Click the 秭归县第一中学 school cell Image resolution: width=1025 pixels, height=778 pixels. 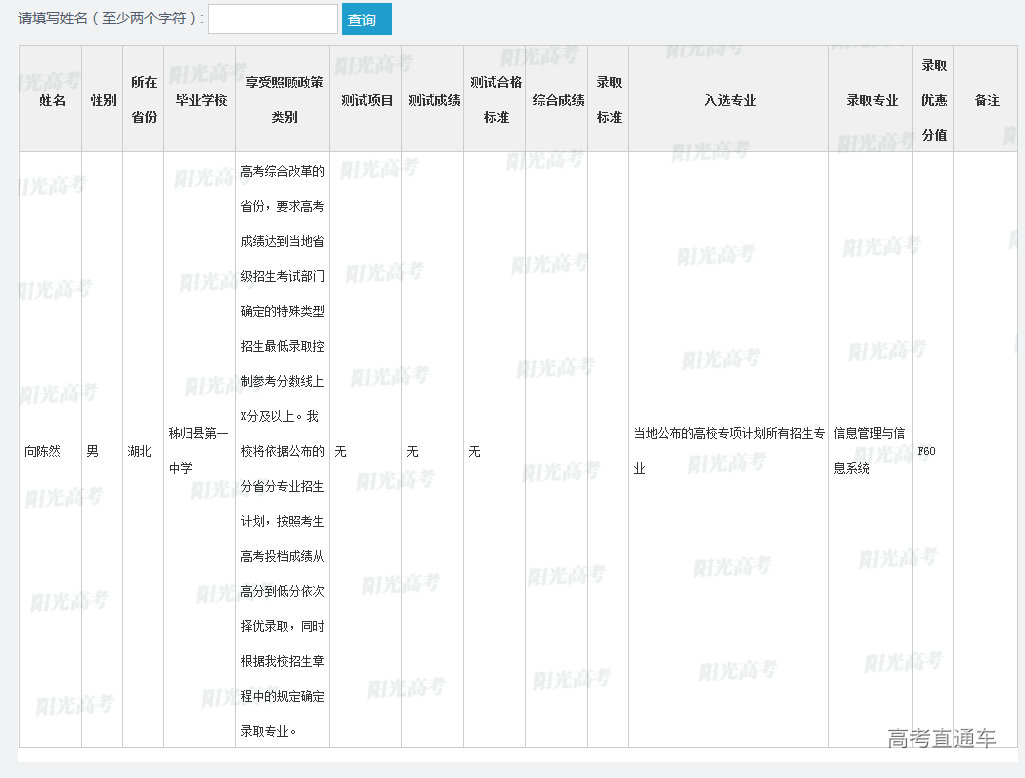coord(198,450)
